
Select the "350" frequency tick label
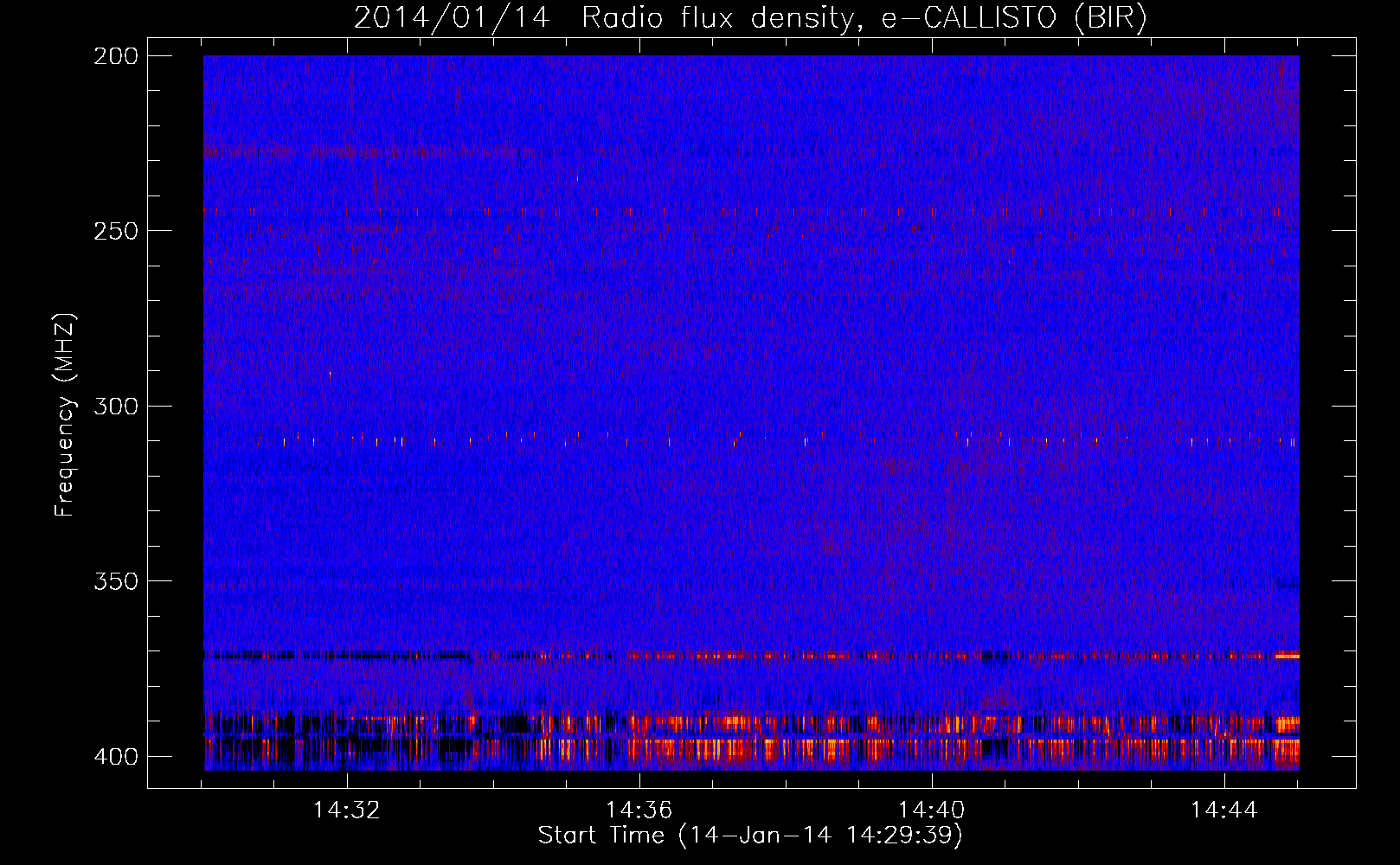pos(116,581)
